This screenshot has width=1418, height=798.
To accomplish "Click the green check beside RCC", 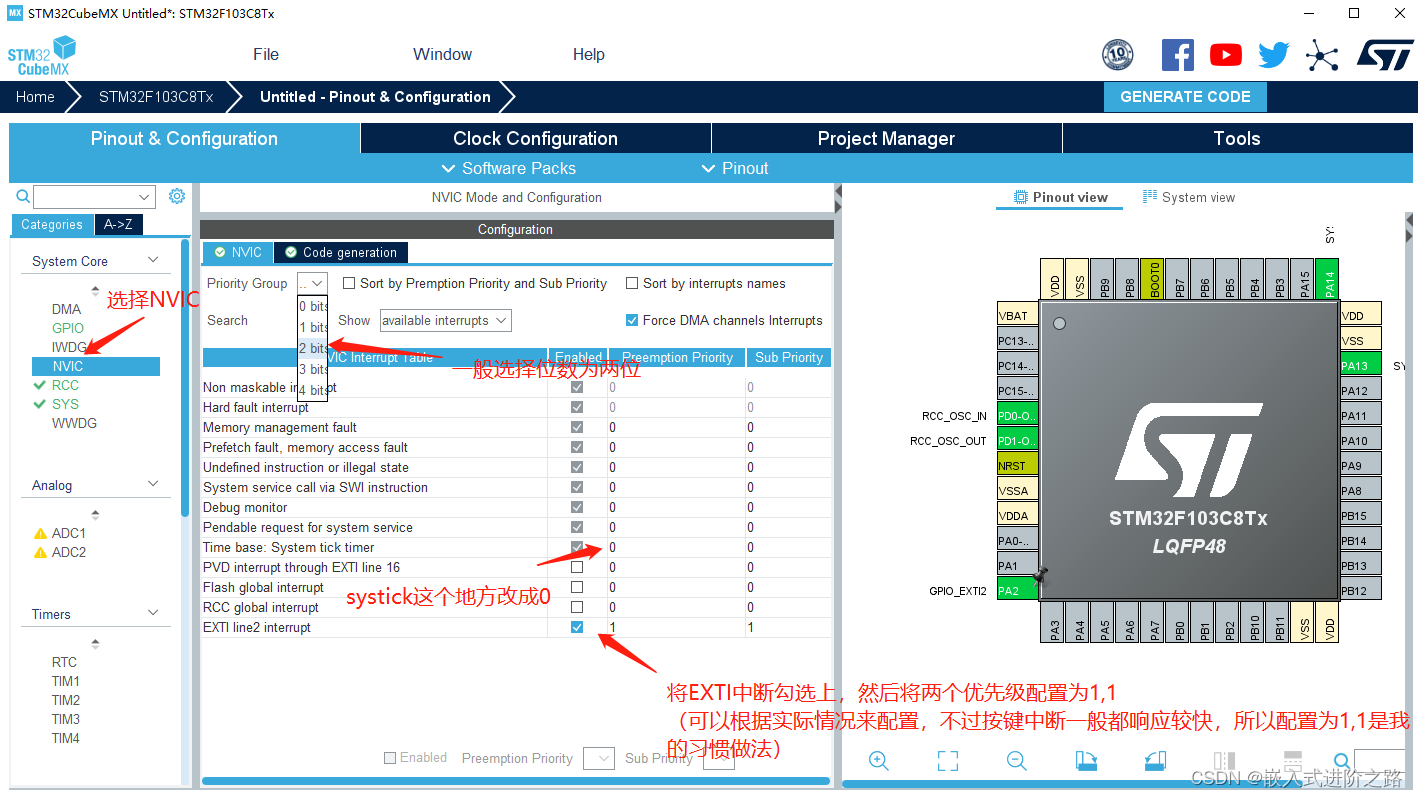I will pos(40,385).
